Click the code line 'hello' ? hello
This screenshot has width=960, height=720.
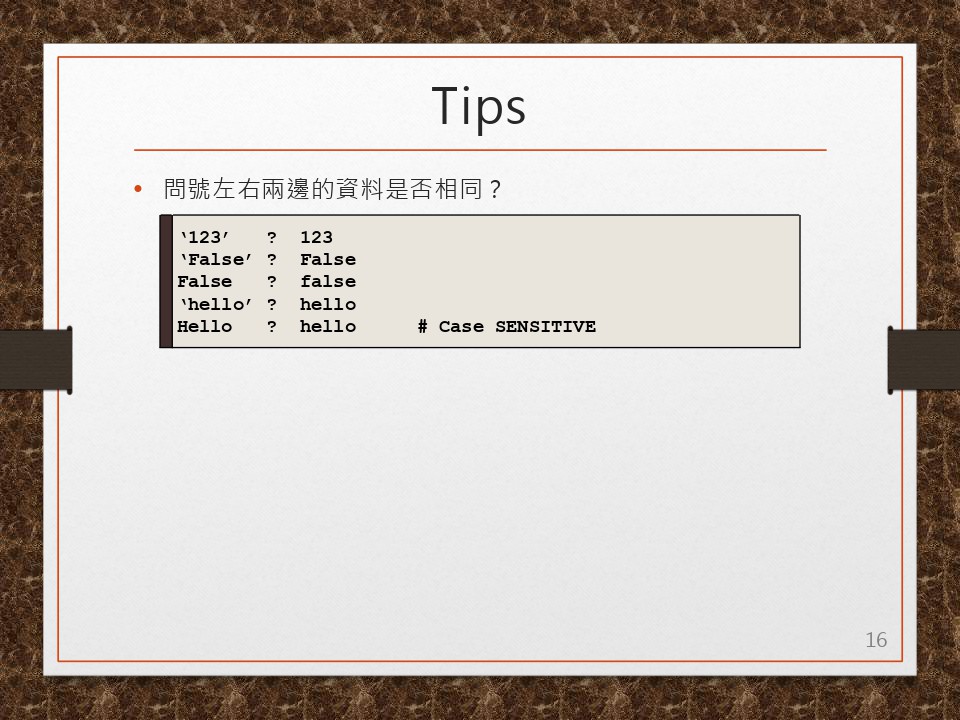(267, 304)
